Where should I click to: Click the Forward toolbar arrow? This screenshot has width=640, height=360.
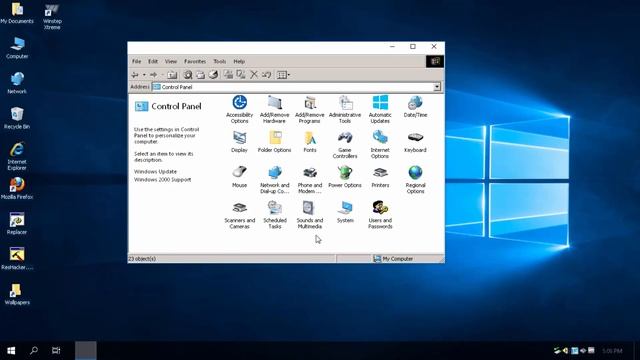tap(153, 75)
